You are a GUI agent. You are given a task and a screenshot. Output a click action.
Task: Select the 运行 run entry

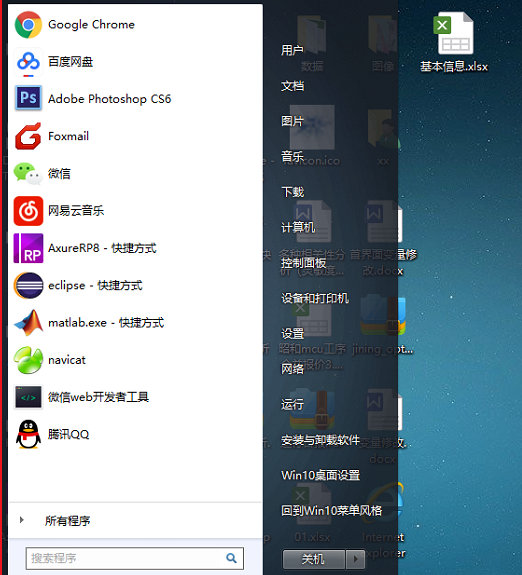pos(292,404)
